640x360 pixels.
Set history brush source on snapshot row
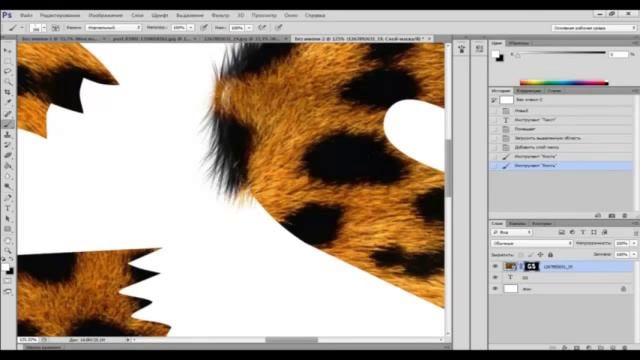(x=494, y=100)
